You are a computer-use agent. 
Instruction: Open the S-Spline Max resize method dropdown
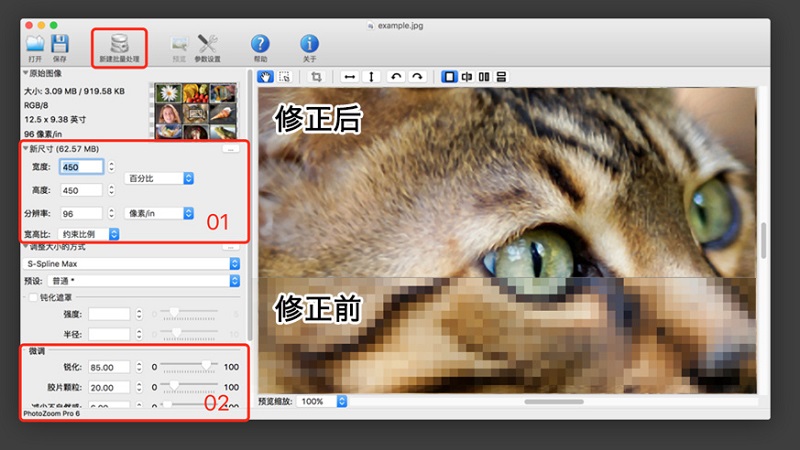click(131, 264)
